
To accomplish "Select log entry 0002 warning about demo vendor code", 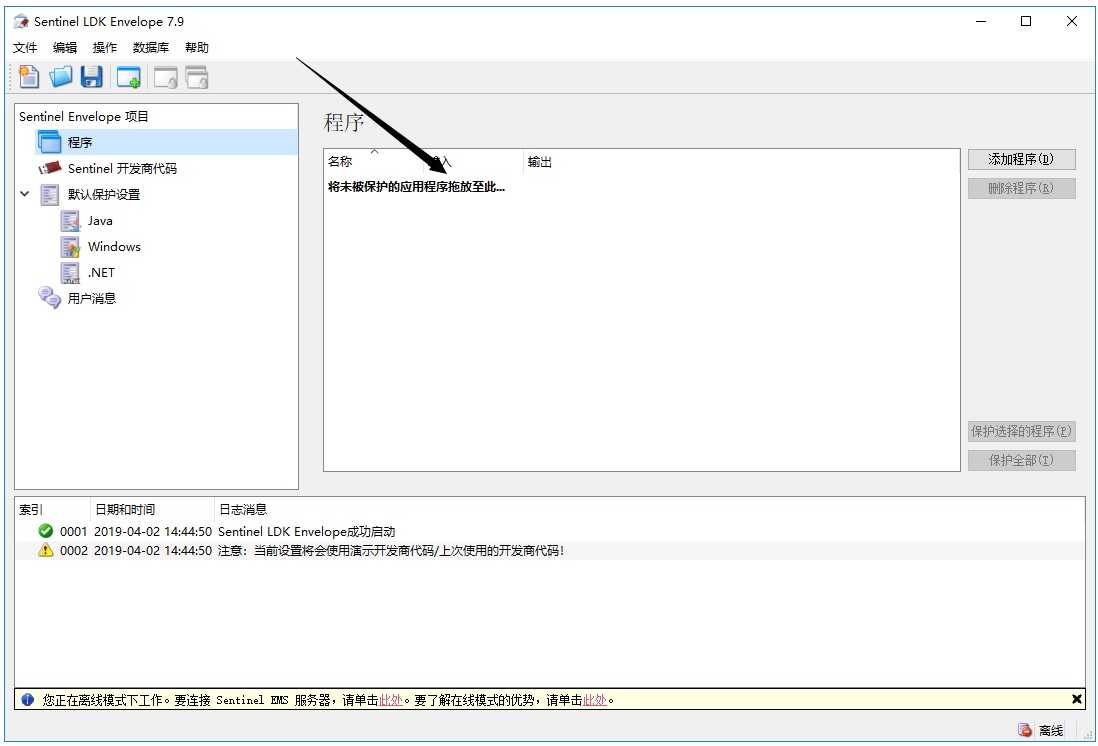I will 550,551.
